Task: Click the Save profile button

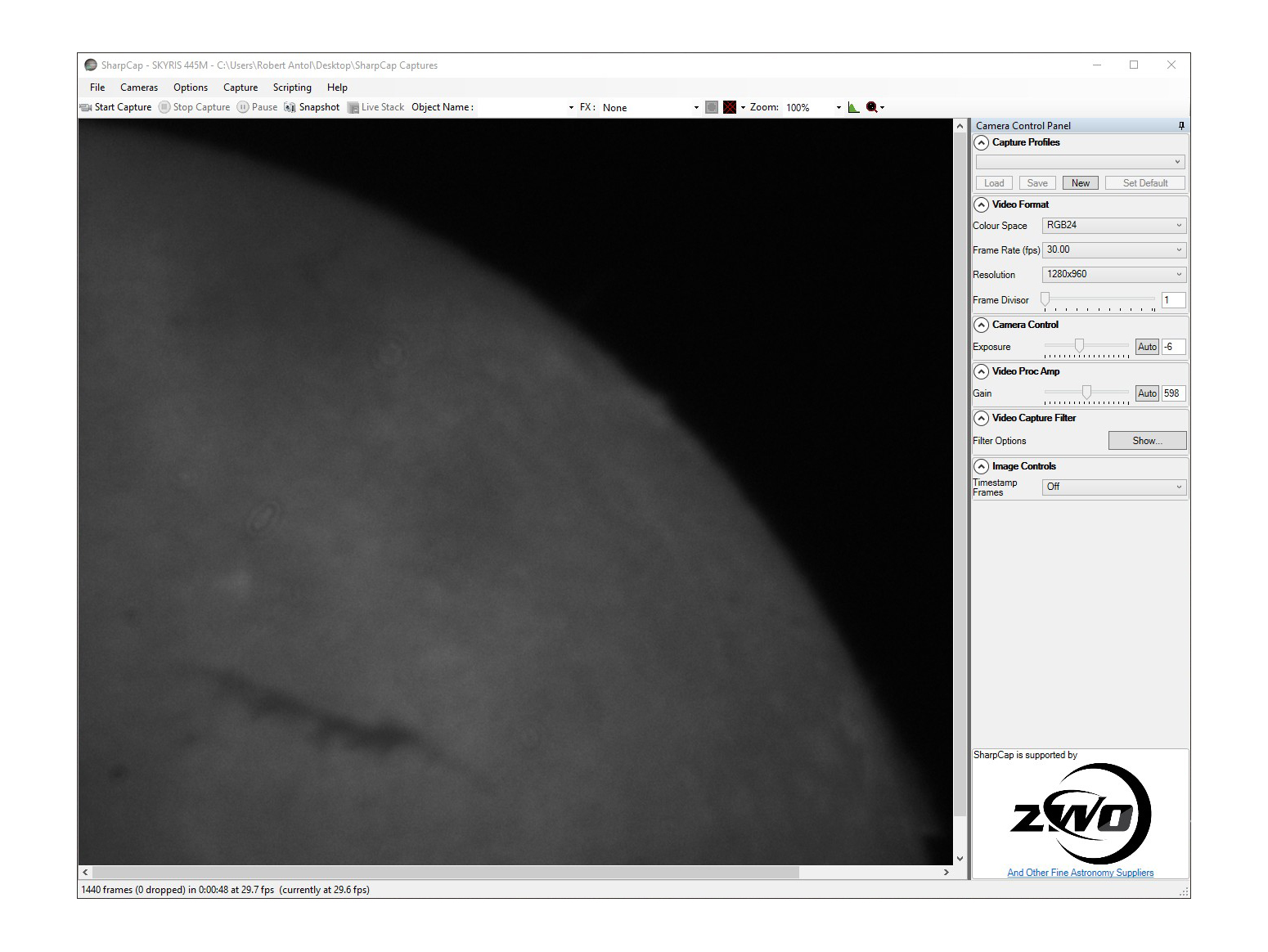Action: [1037, 183]
